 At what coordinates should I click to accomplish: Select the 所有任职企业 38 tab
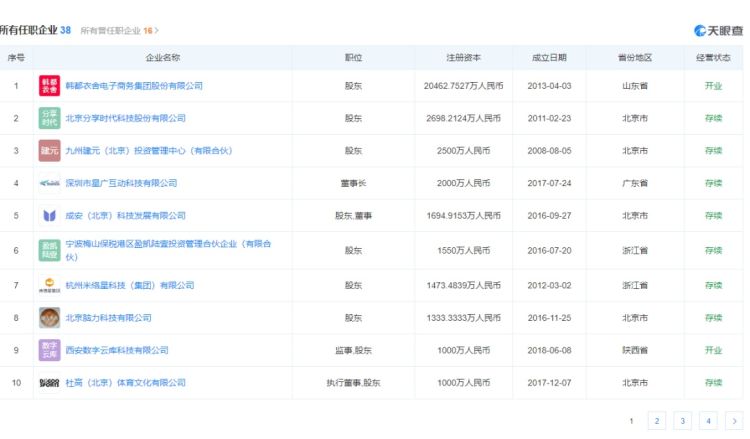point(35,30)
